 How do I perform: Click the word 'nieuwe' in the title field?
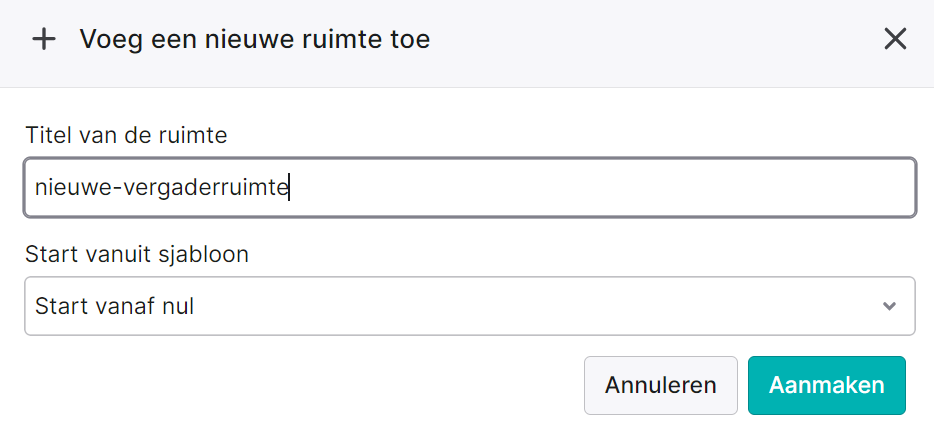[70, 187]
